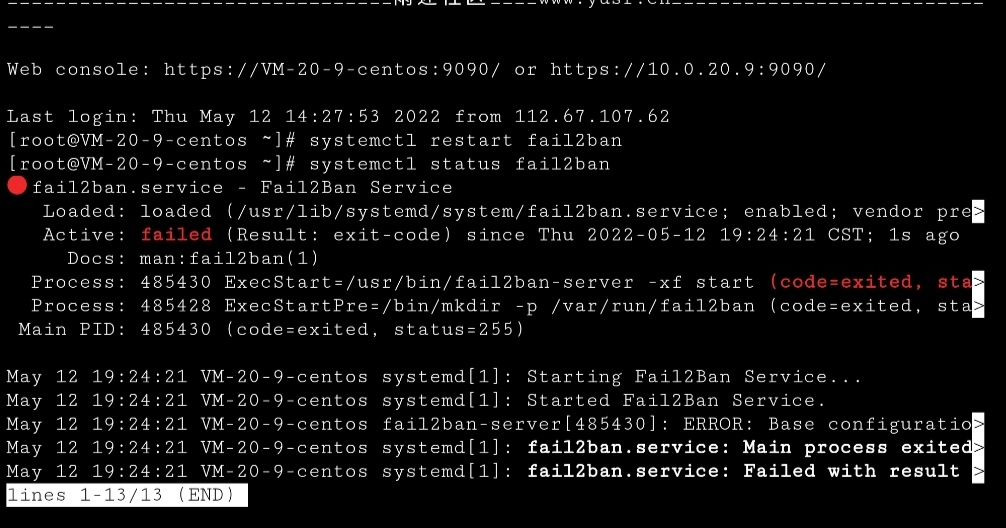1006x528 pixels.
Task: Click the truncation marker on Loaded line
Action: pyautogui.click(x=978, y=211)
